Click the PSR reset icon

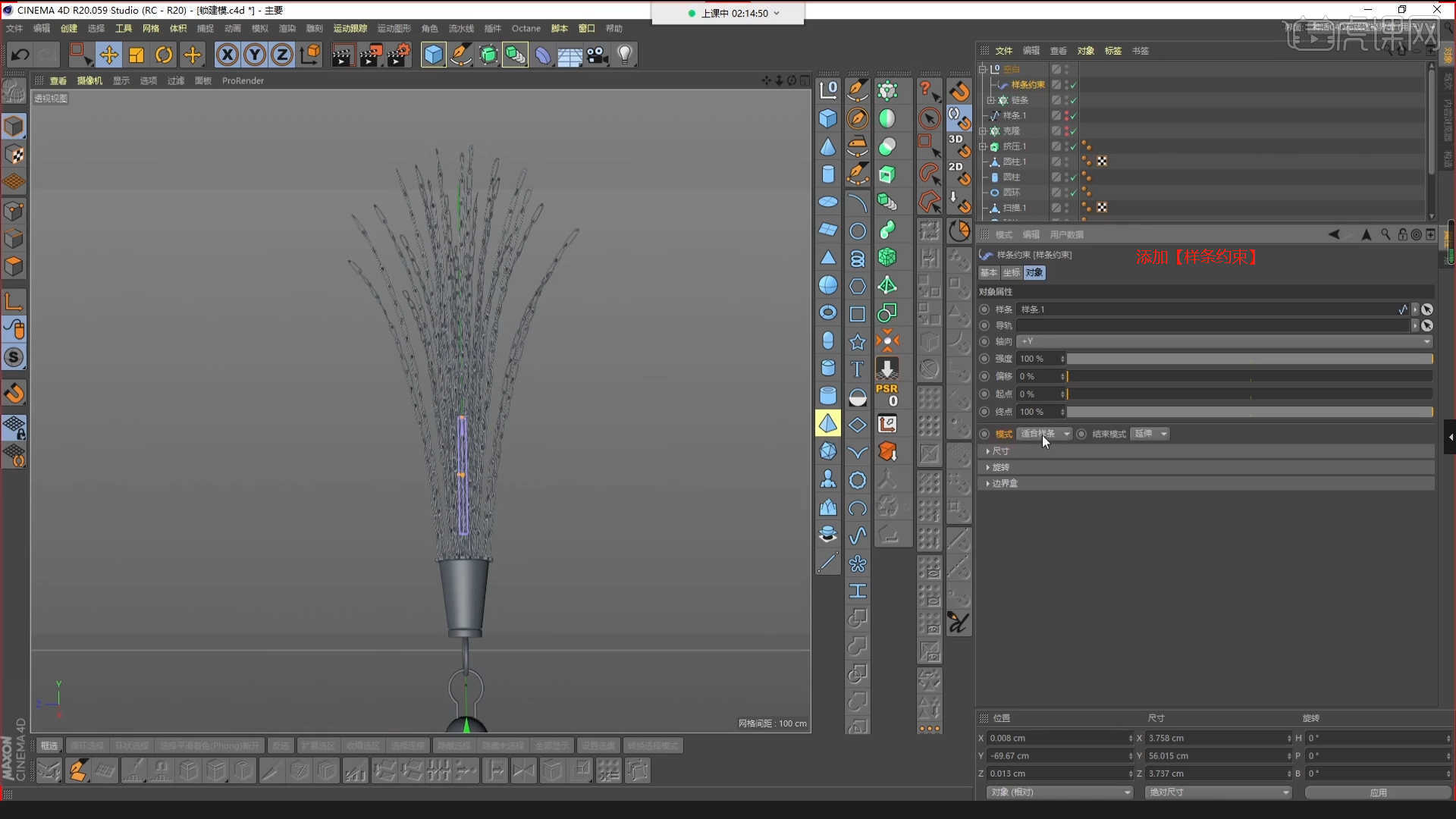[887, 395]
